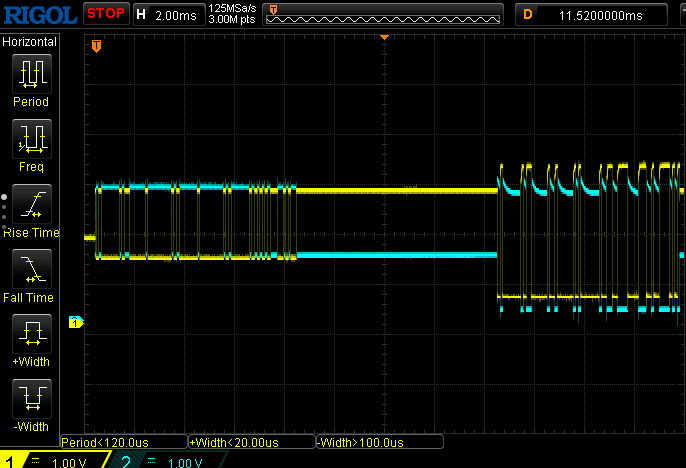Select the Period<120.0us result box
This screenshot has width=686, height=468.
point(124,442)
